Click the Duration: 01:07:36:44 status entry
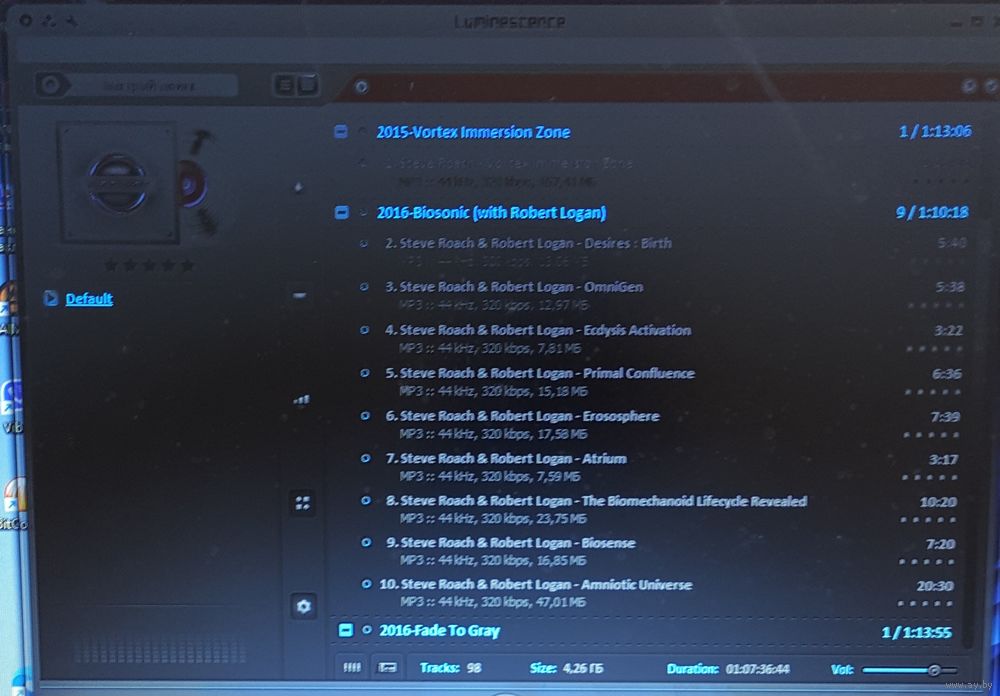The width and height of the screenshot is (1000, 696). pos(728,669)
